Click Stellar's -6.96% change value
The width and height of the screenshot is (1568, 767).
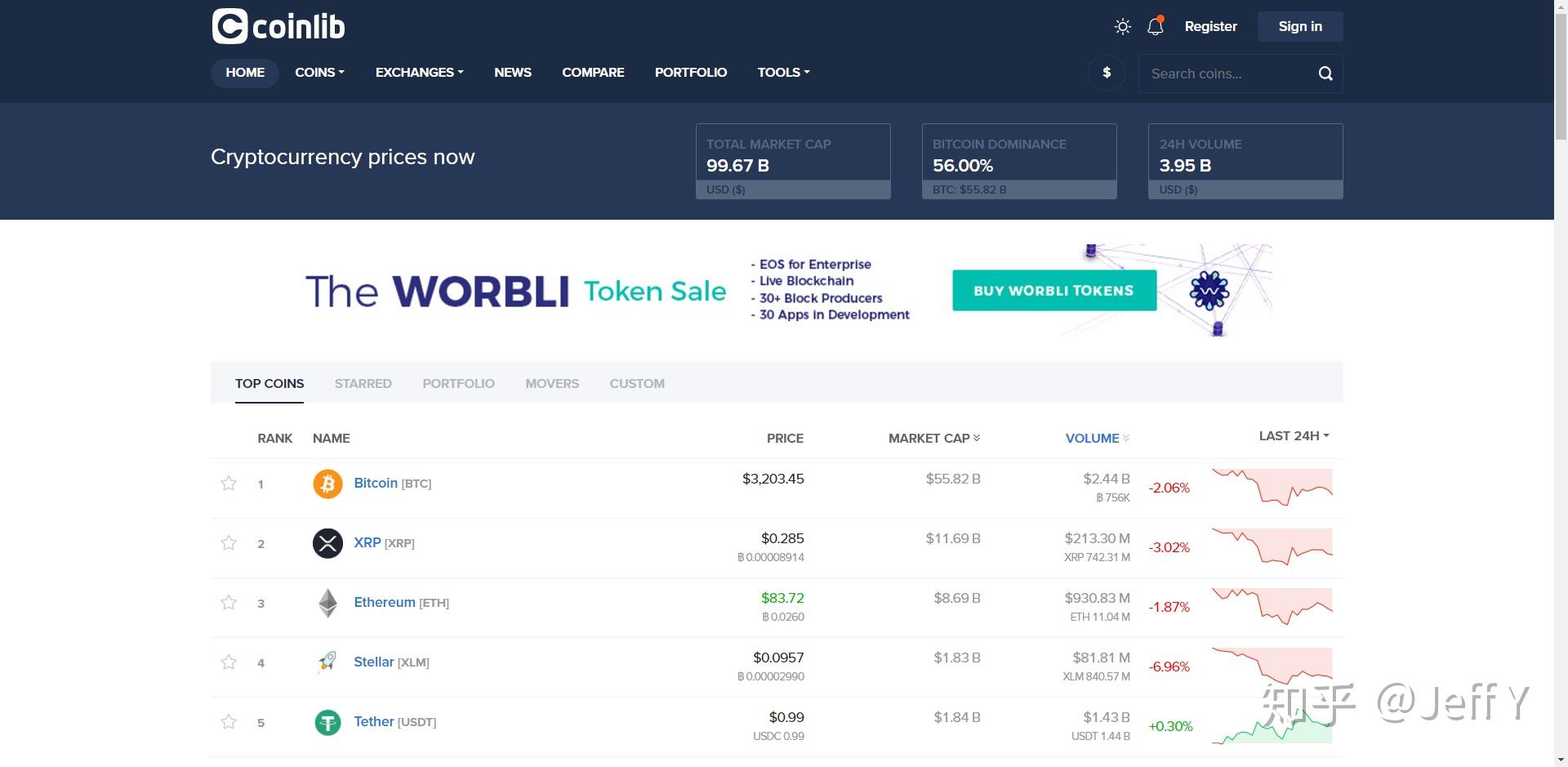tap(1169, 667)
